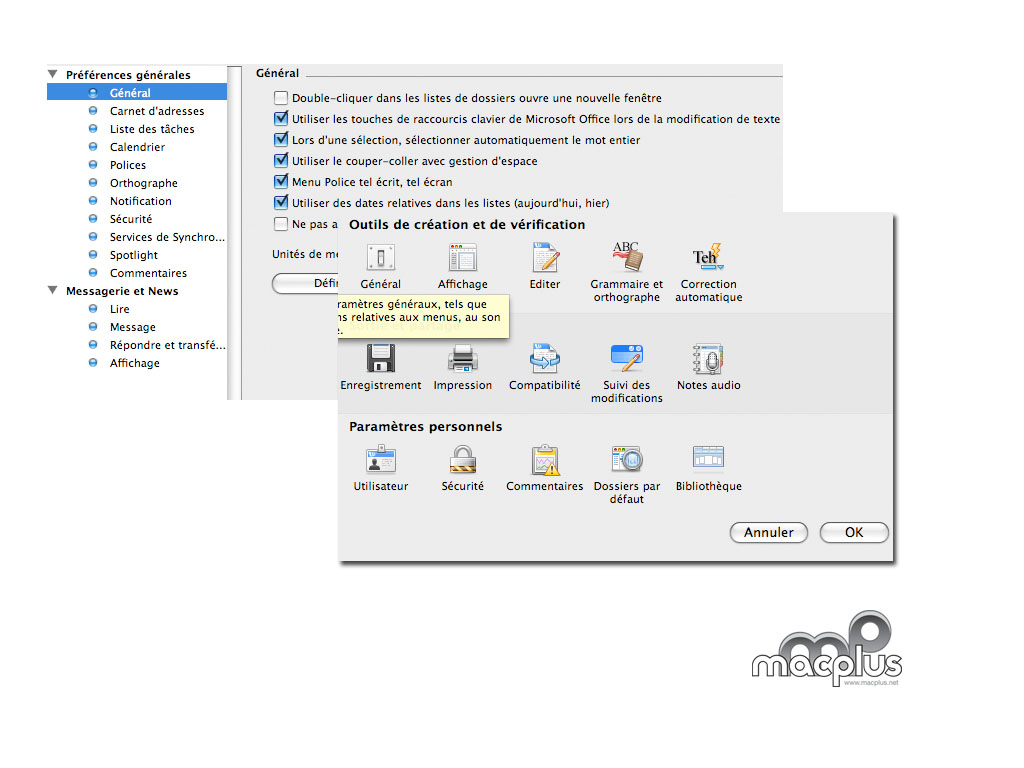Open Correction automatique icon
The height and width of the screenshot is (768, 1024).
click(708, 259)
